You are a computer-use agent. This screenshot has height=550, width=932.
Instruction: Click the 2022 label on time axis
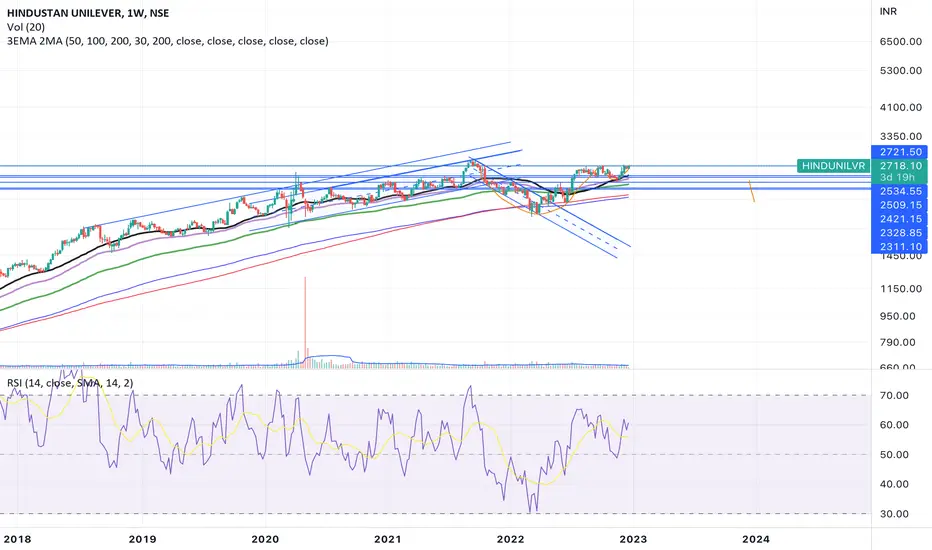[511, 539]
